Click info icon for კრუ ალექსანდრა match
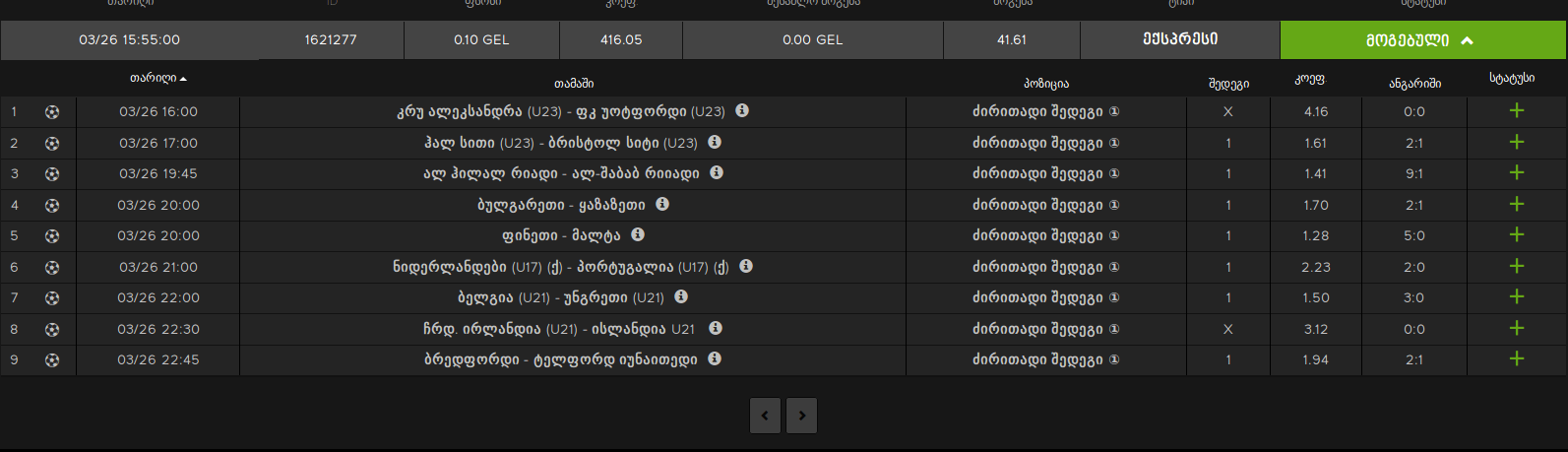This screenshot has height=452, width=1568. click(x=742, y=111)
